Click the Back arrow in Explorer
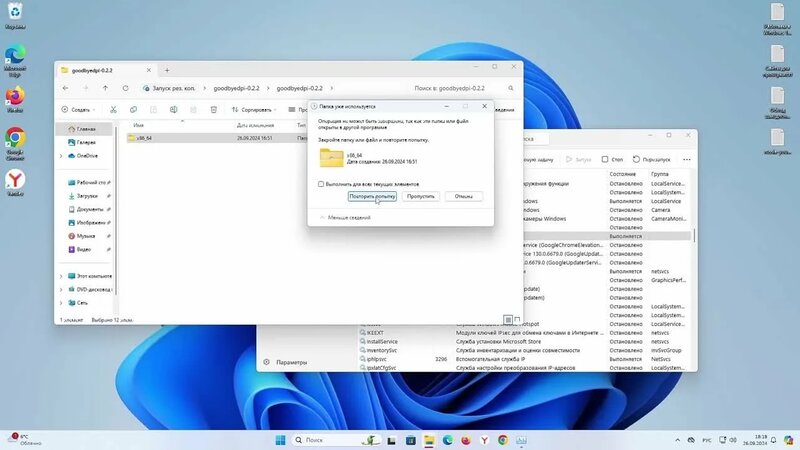 (x=65, y=88)
